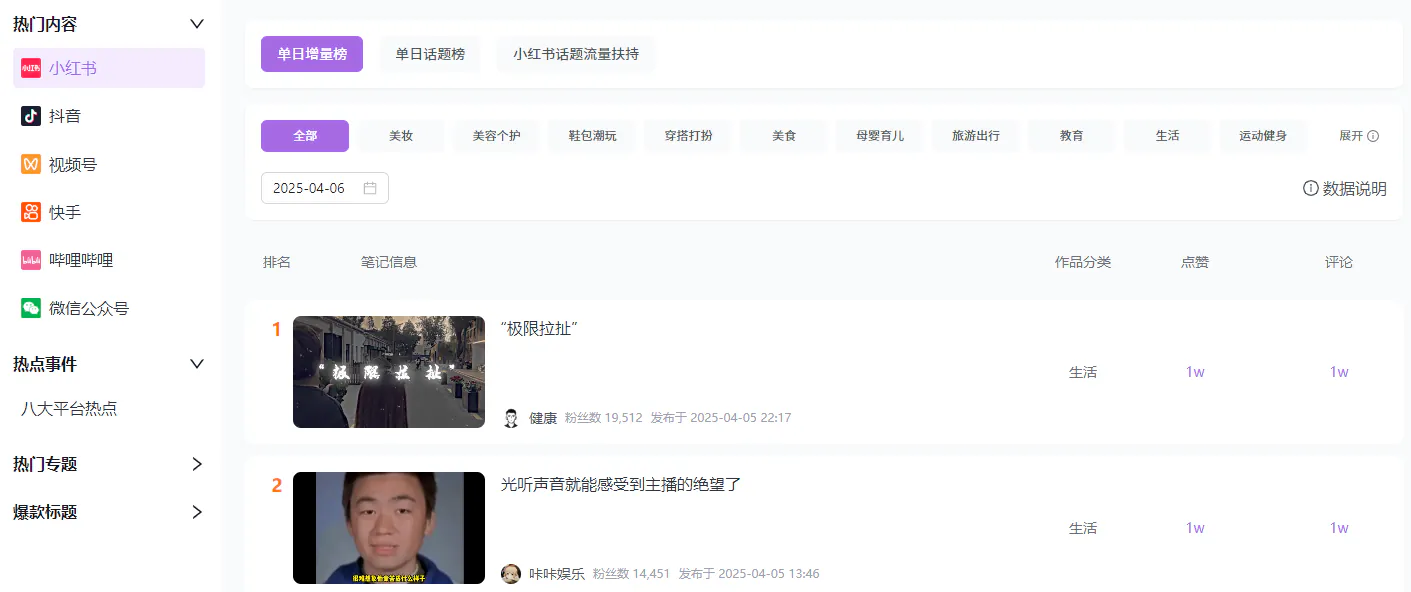Click the rank 2 video thumbnail
This screenshot has height=592, width=1411.
(389, 528)
